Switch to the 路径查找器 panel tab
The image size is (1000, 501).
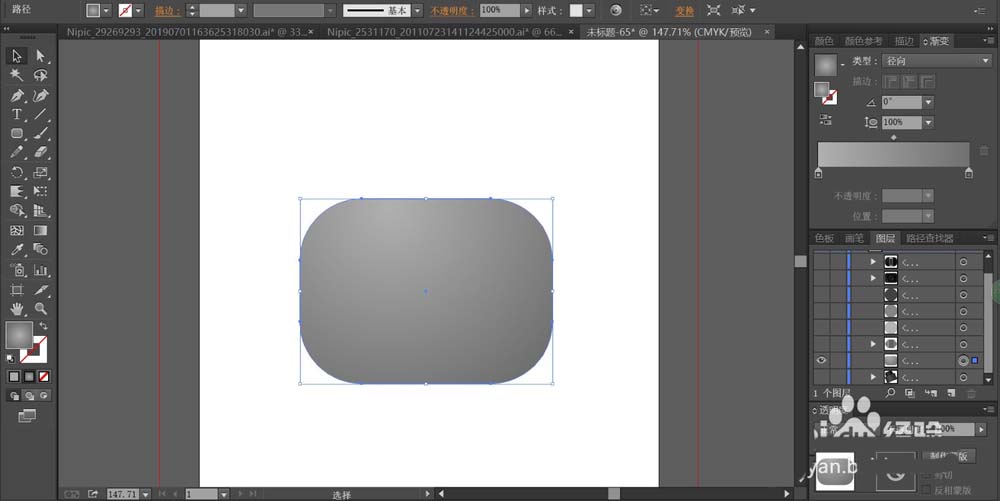(x=930, y=238)
